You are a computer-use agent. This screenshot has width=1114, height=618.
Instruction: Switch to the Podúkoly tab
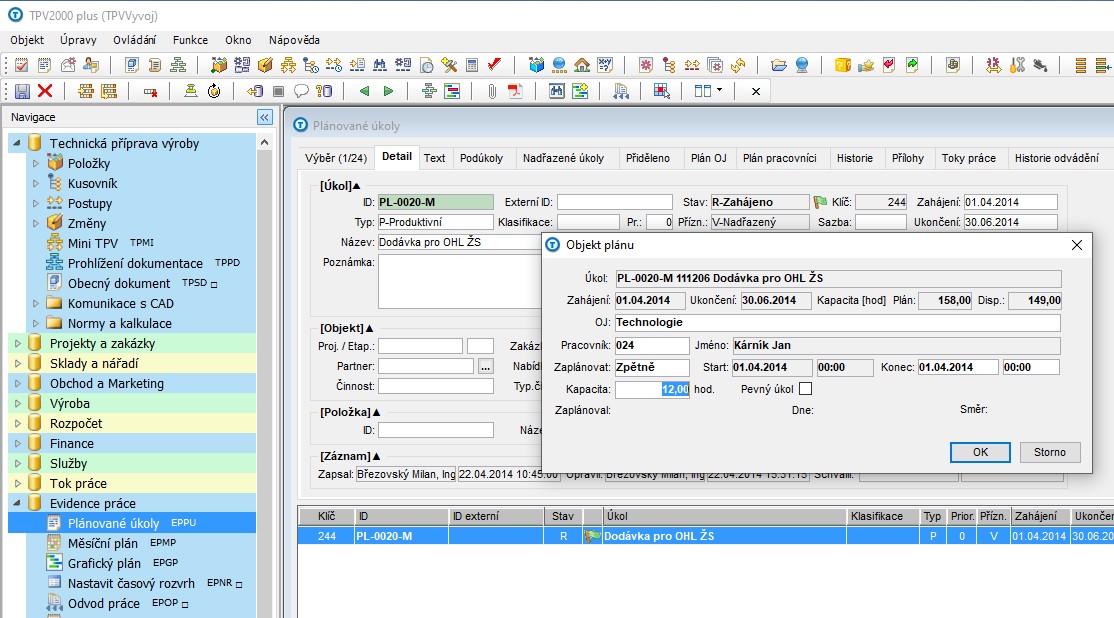click(481, 158)
